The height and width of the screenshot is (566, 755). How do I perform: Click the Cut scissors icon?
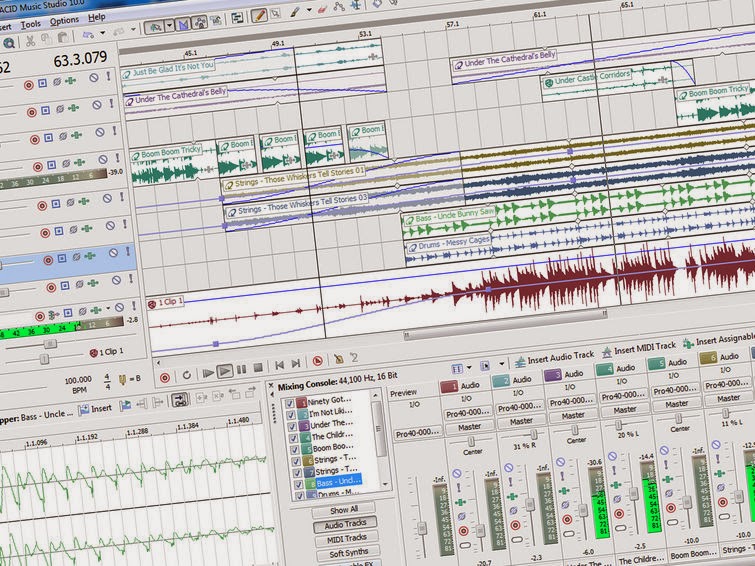30,40
